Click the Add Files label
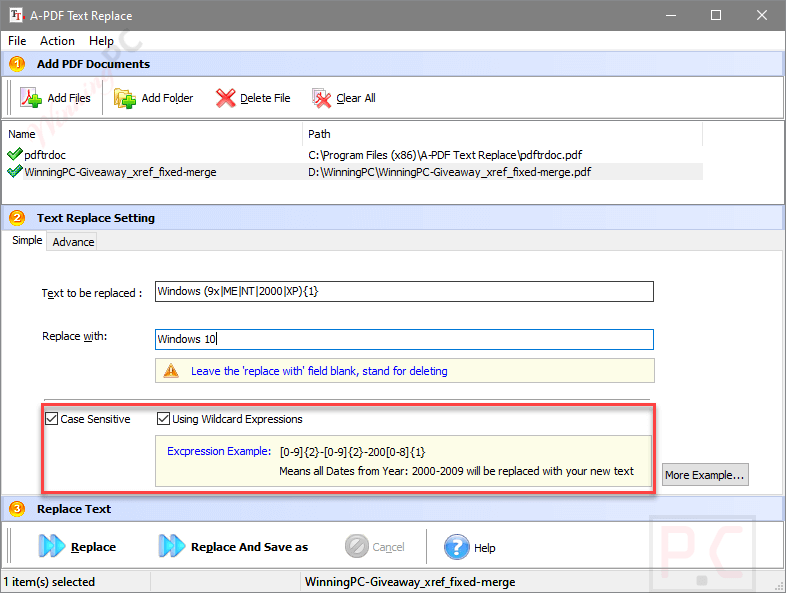786x595 pixels. [69, 98]
